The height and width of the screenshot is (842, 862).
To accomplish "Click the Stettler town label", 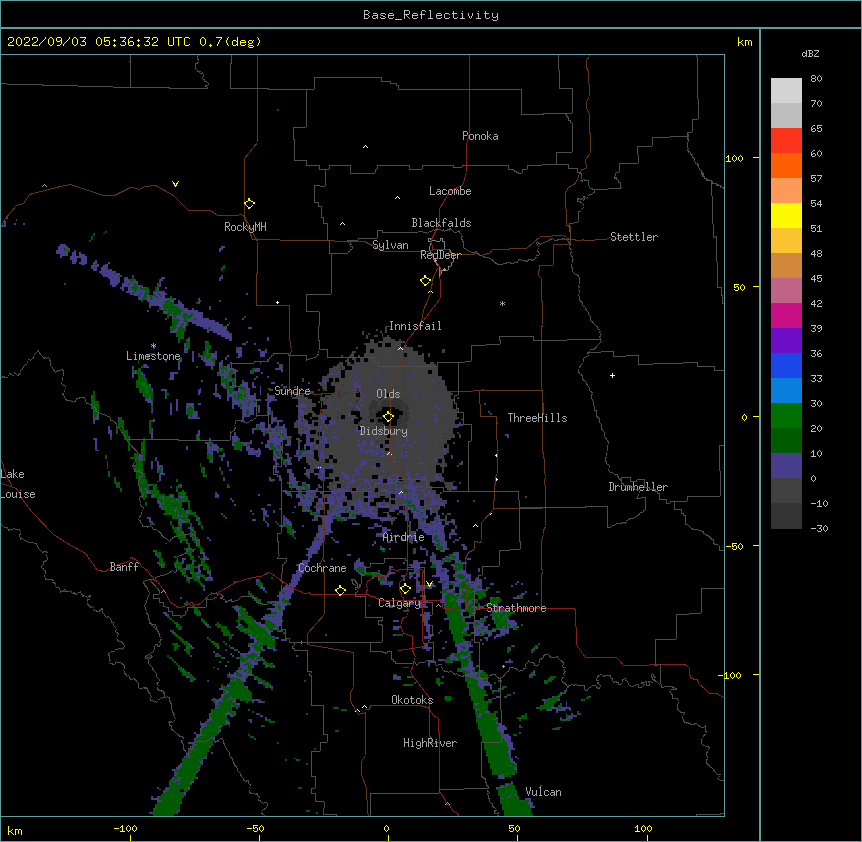I will pos(634,237).
